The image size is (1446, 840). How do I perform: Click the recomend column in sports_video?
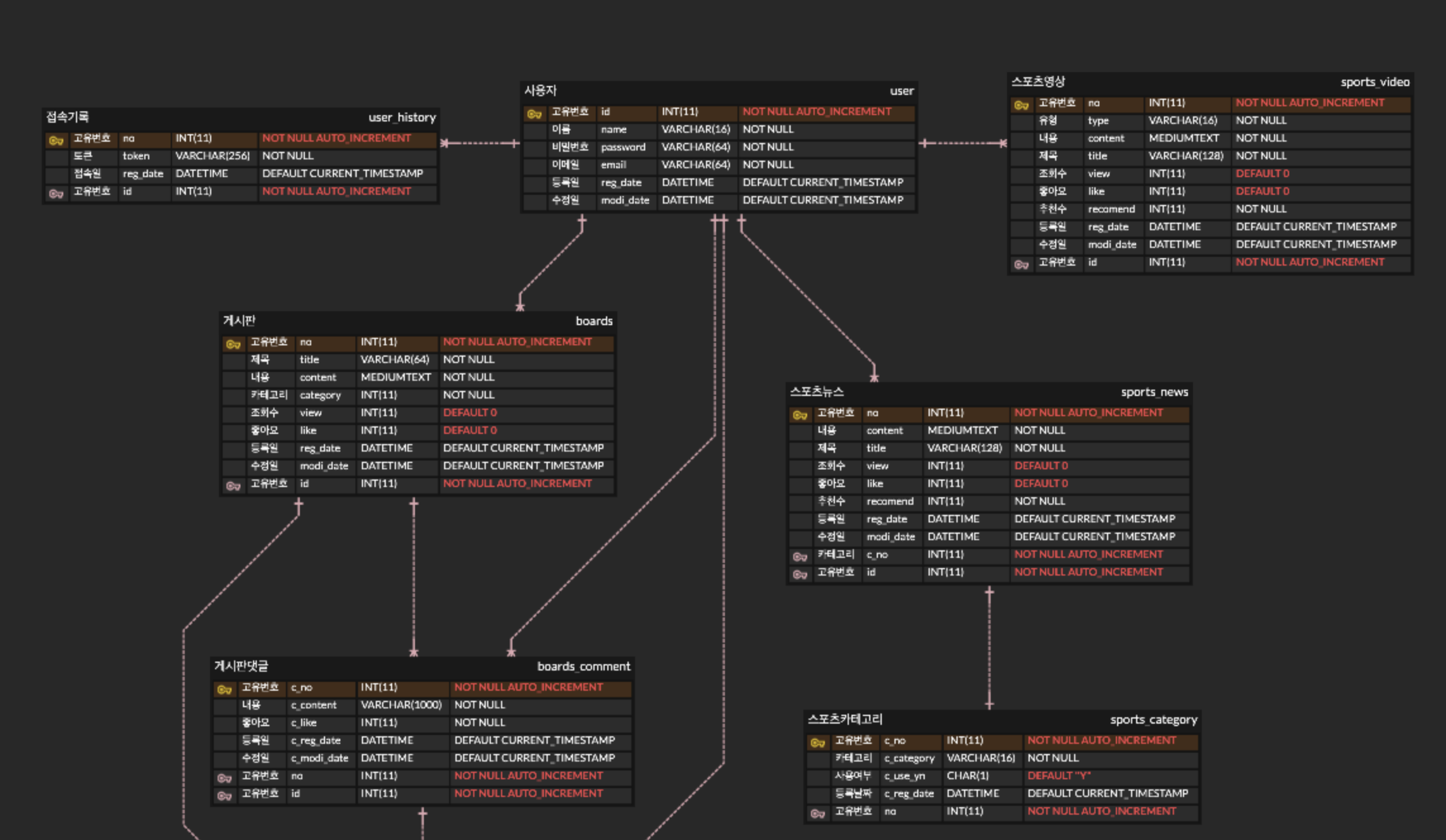pos(1111,209)
